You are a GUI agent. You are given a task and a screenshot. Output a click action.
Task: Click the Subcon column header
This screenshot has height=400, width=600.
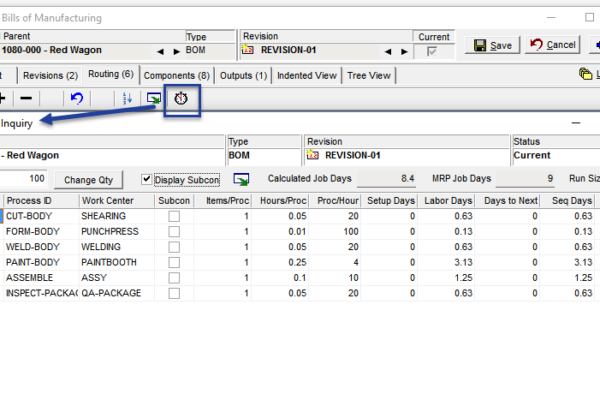(174, 201)
